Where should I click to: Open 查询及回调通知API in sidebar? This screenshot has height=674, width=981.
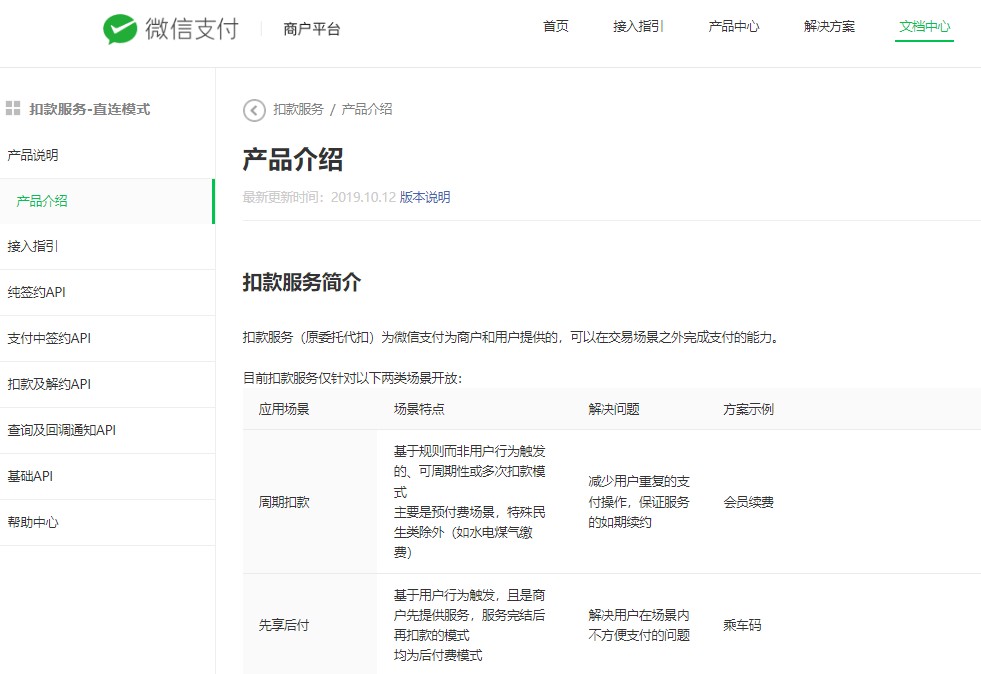(x=61, y=431)
